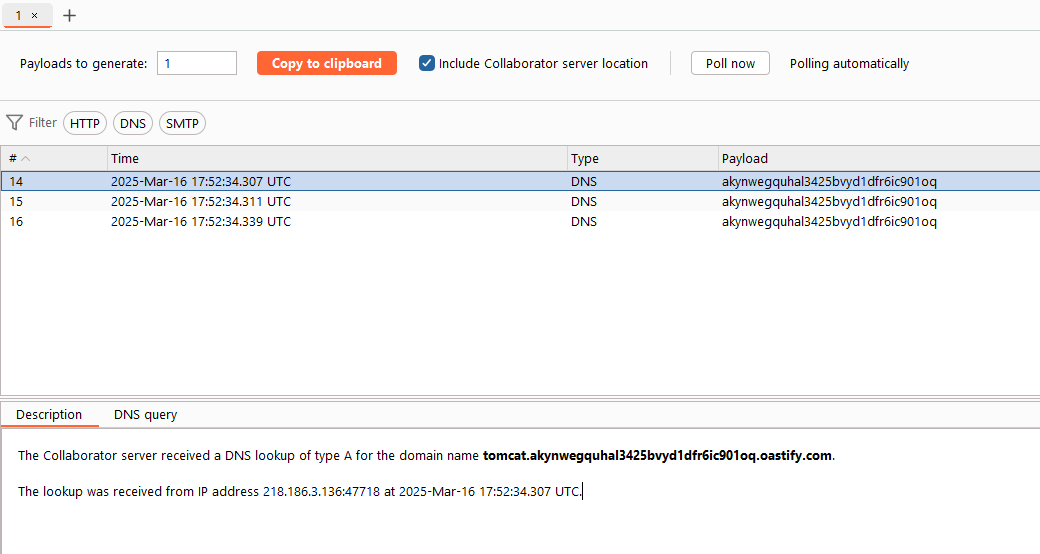Toggle the HTTP filter chip
Viewport: 1040px width, 554px height.
85,123
